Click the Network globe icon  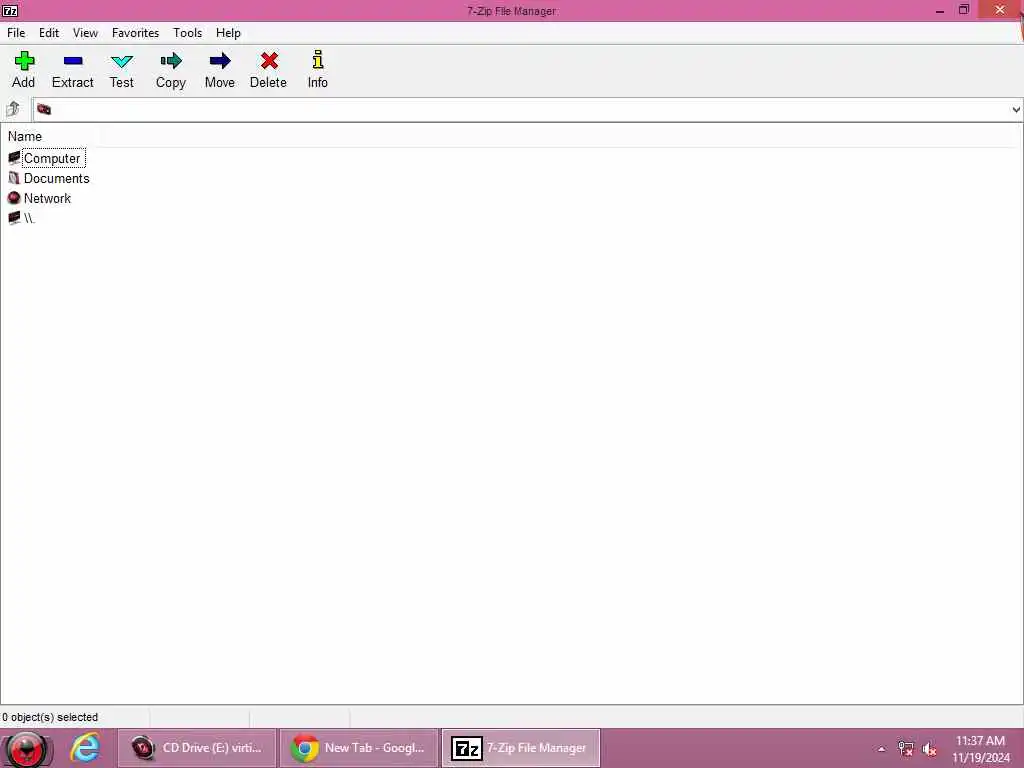tap(14, 198)
